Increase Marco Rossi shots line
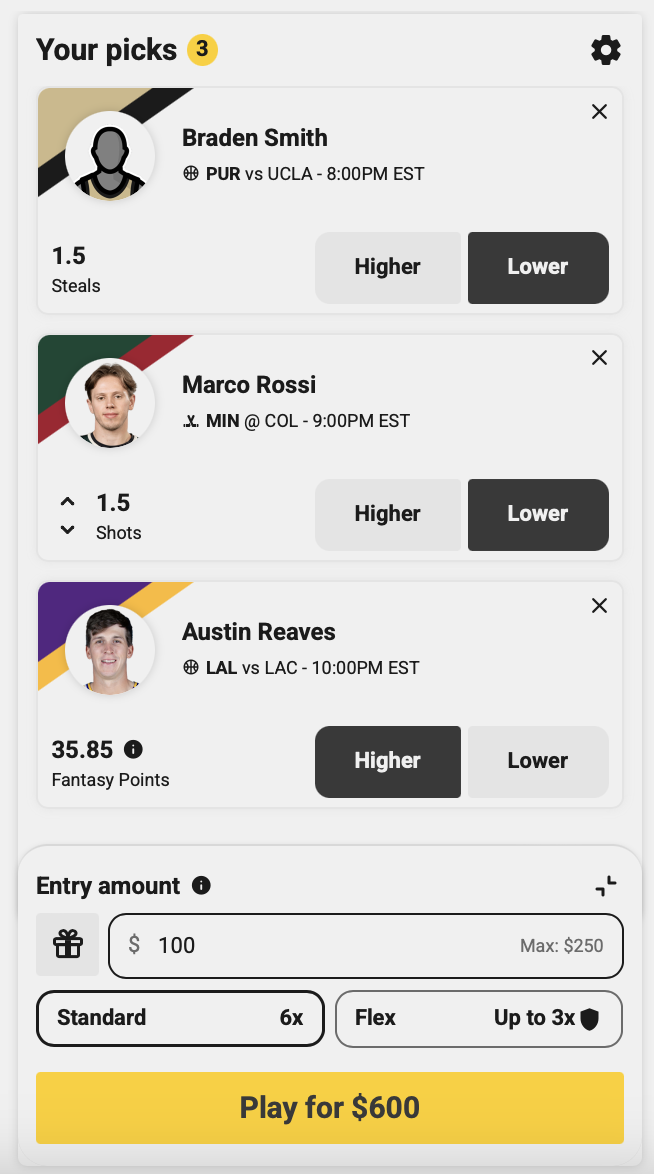 (67, 501)
